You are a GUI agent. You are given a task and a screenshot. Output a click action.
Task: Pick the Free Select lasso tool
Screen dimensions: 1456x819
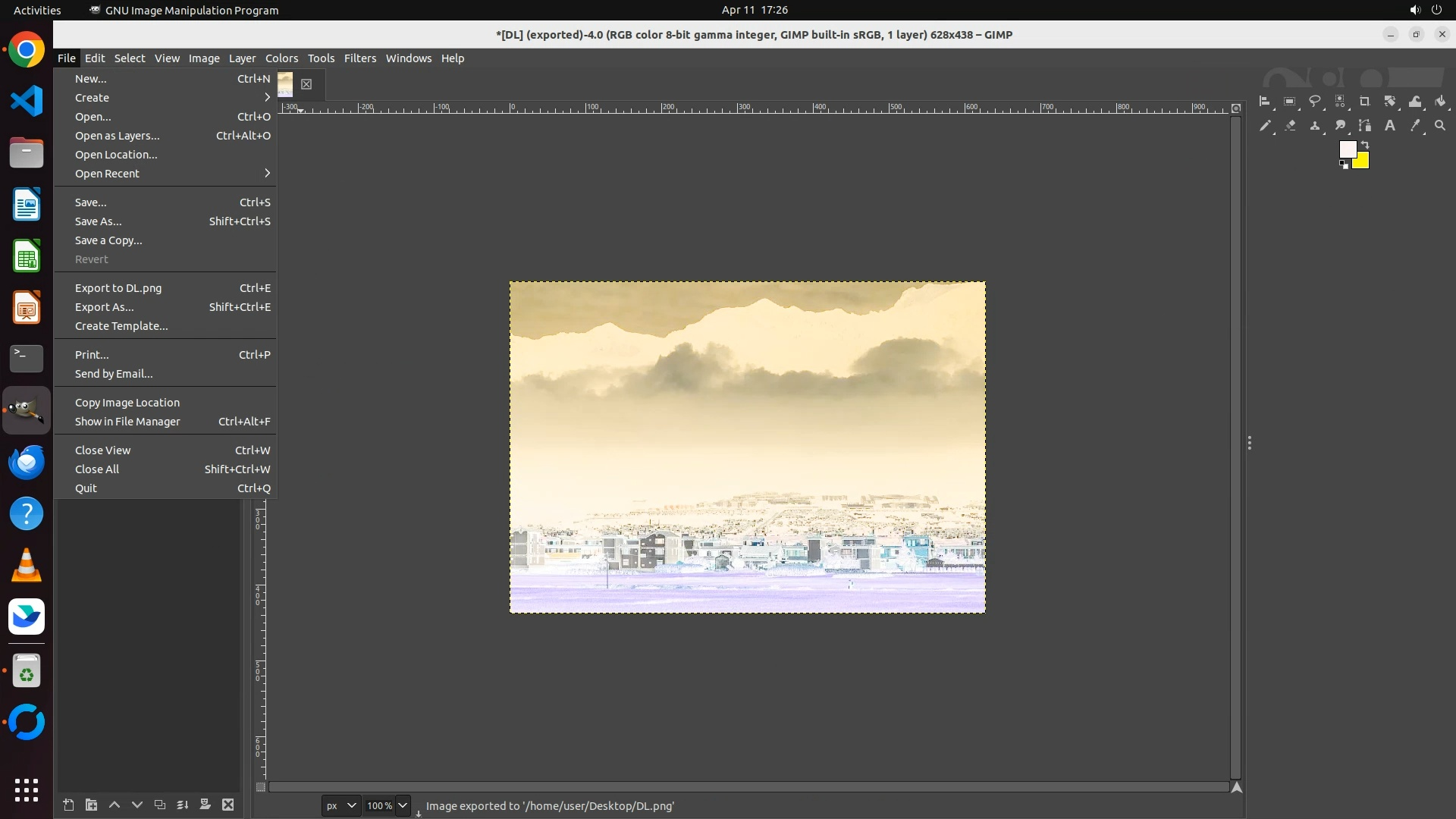pyautogui.click(x=1314, y=102)
